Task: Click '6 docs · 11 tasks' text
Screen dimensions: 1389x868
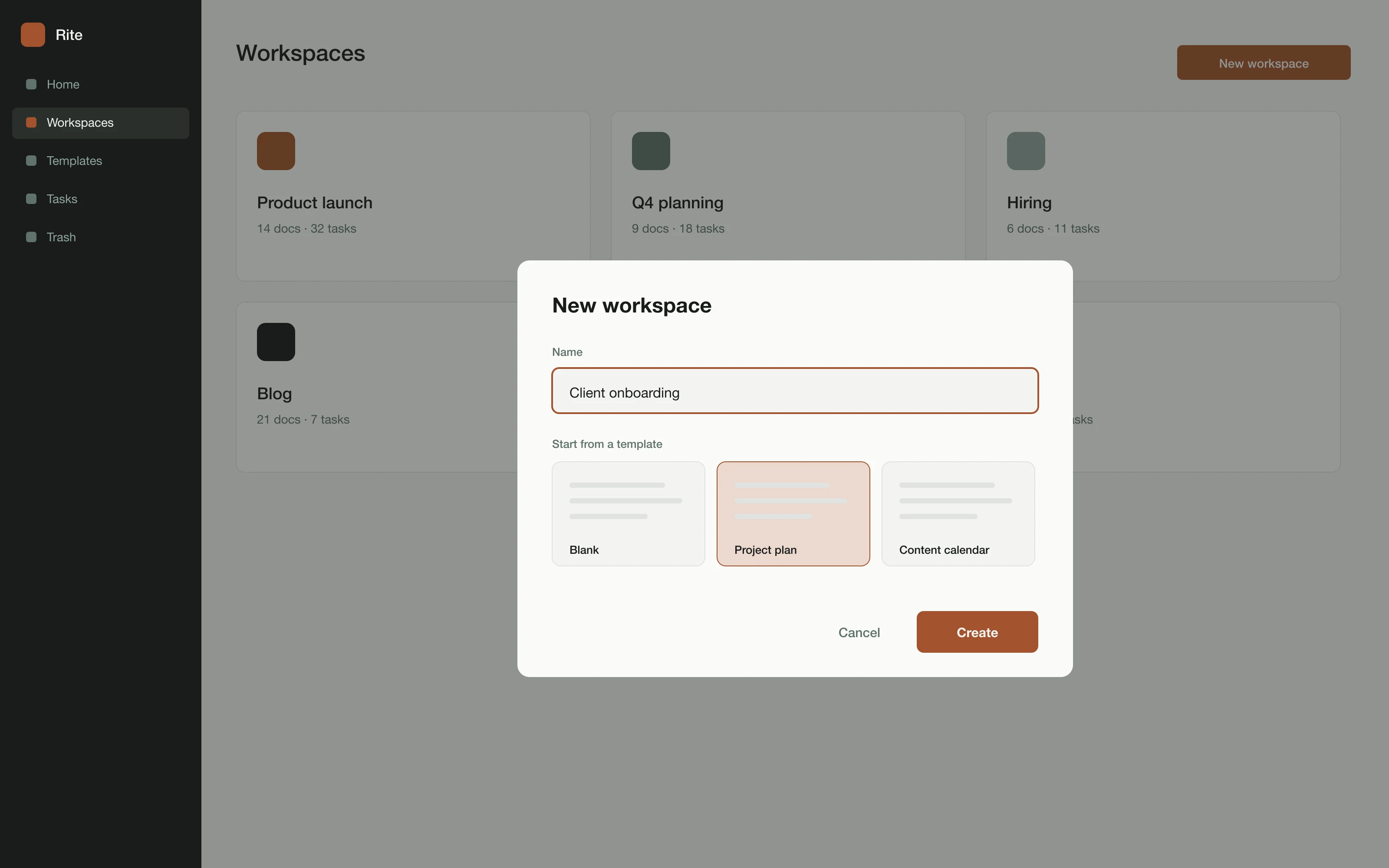Action: coord(1053,228)
